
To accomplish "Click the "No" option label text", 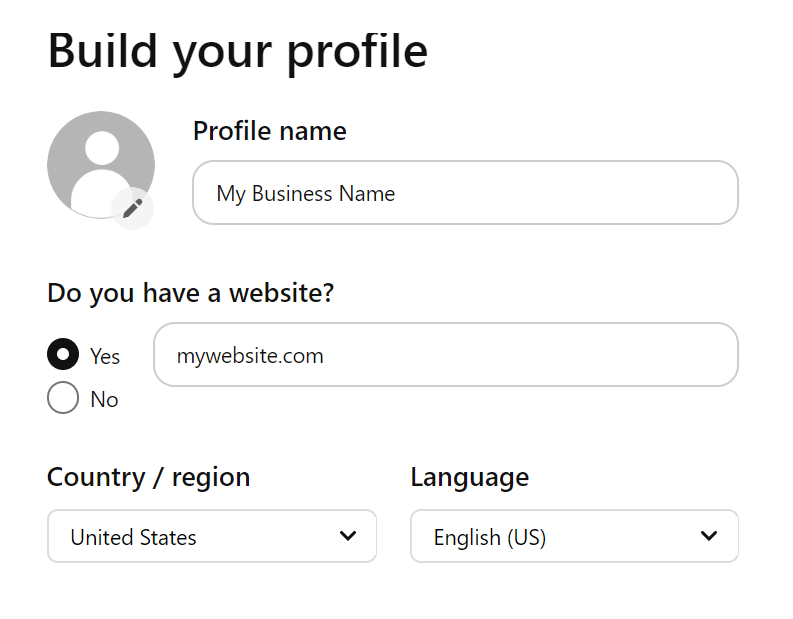I will pyautogui.click(x=104, y=400).
